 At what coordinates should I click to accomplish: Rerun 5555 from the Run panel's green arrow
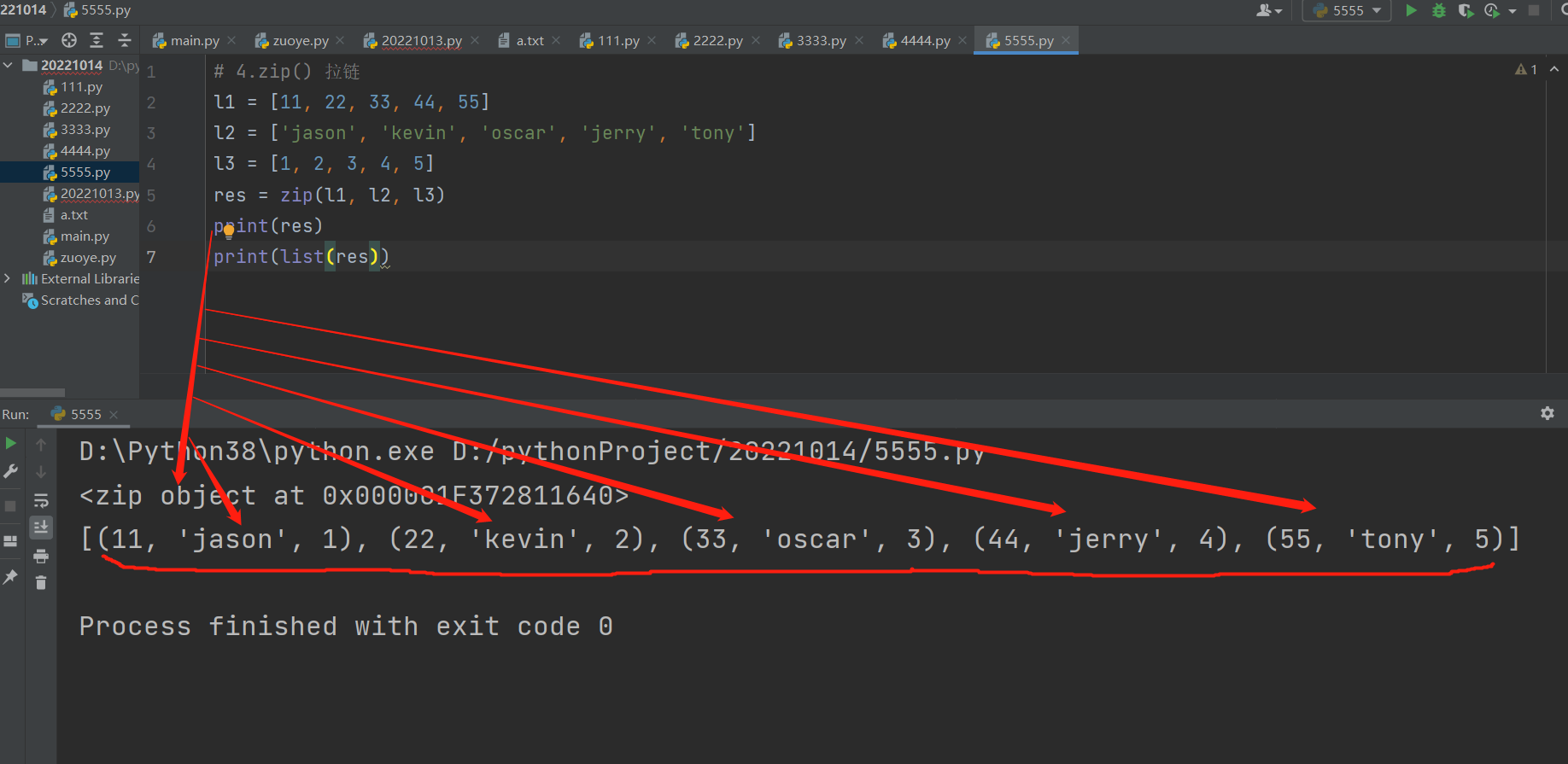pos(11,444)
